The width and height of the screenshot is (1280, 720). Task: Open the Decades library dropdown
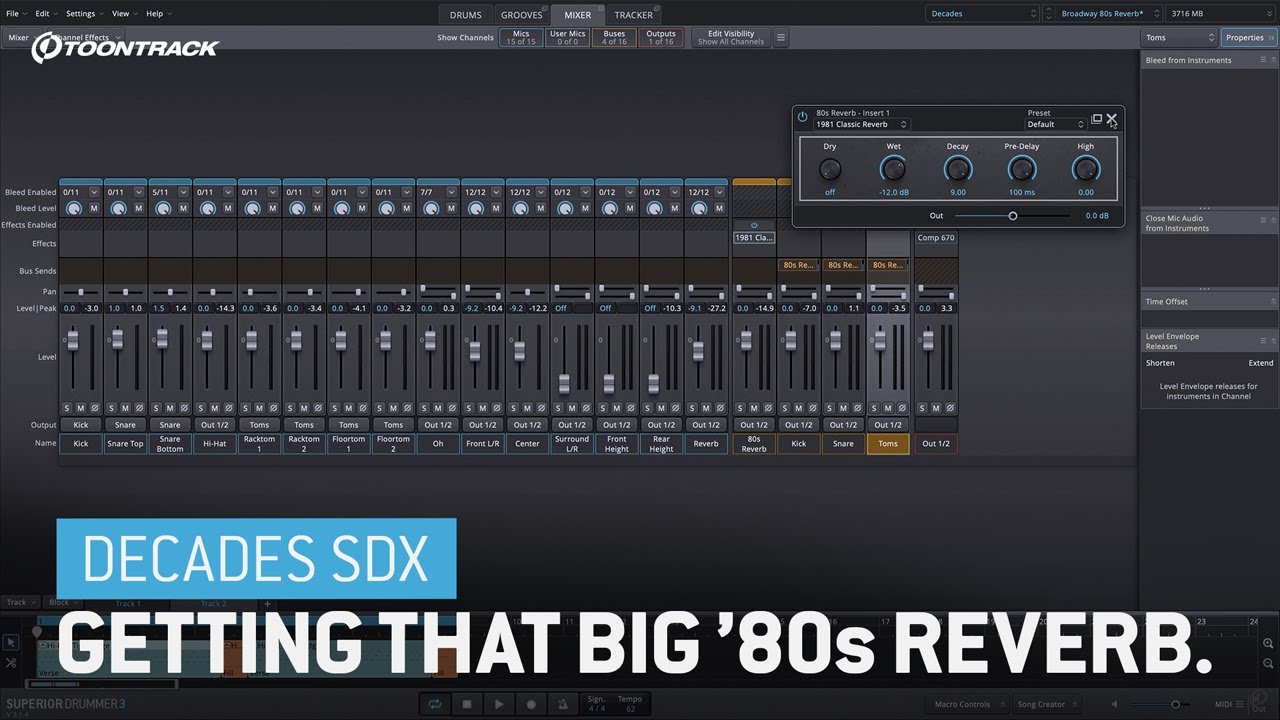point(983,14)
